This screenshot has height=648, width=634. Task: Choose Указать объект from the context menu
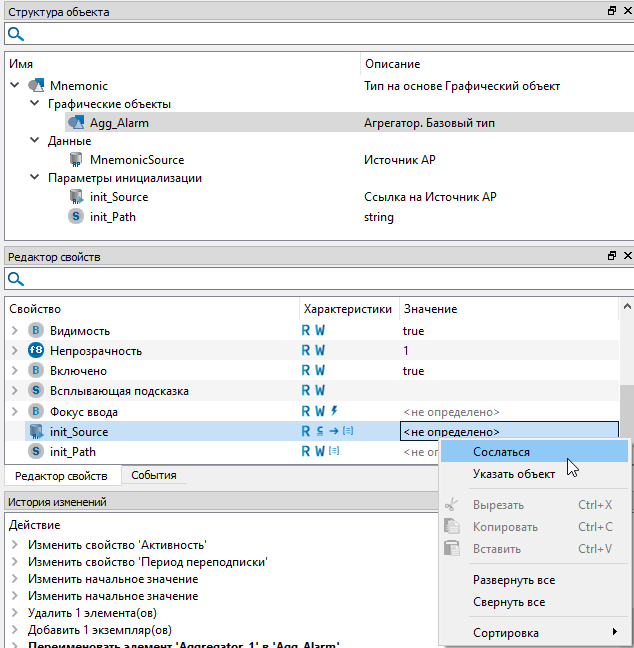click(x=513, y=474)
